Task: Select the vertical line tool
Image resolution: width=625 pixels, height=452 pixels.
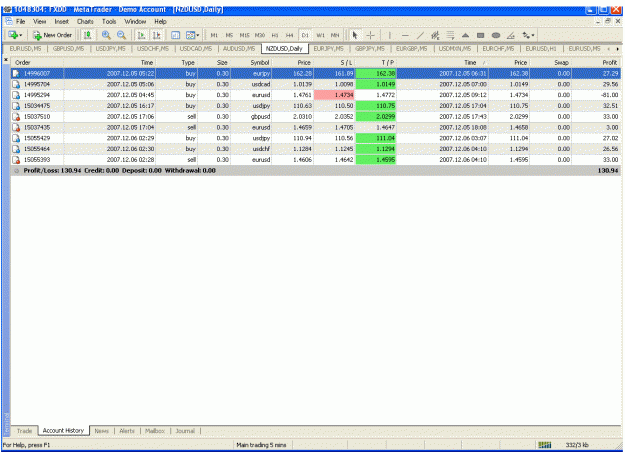Action: click(x=389, y=35)
